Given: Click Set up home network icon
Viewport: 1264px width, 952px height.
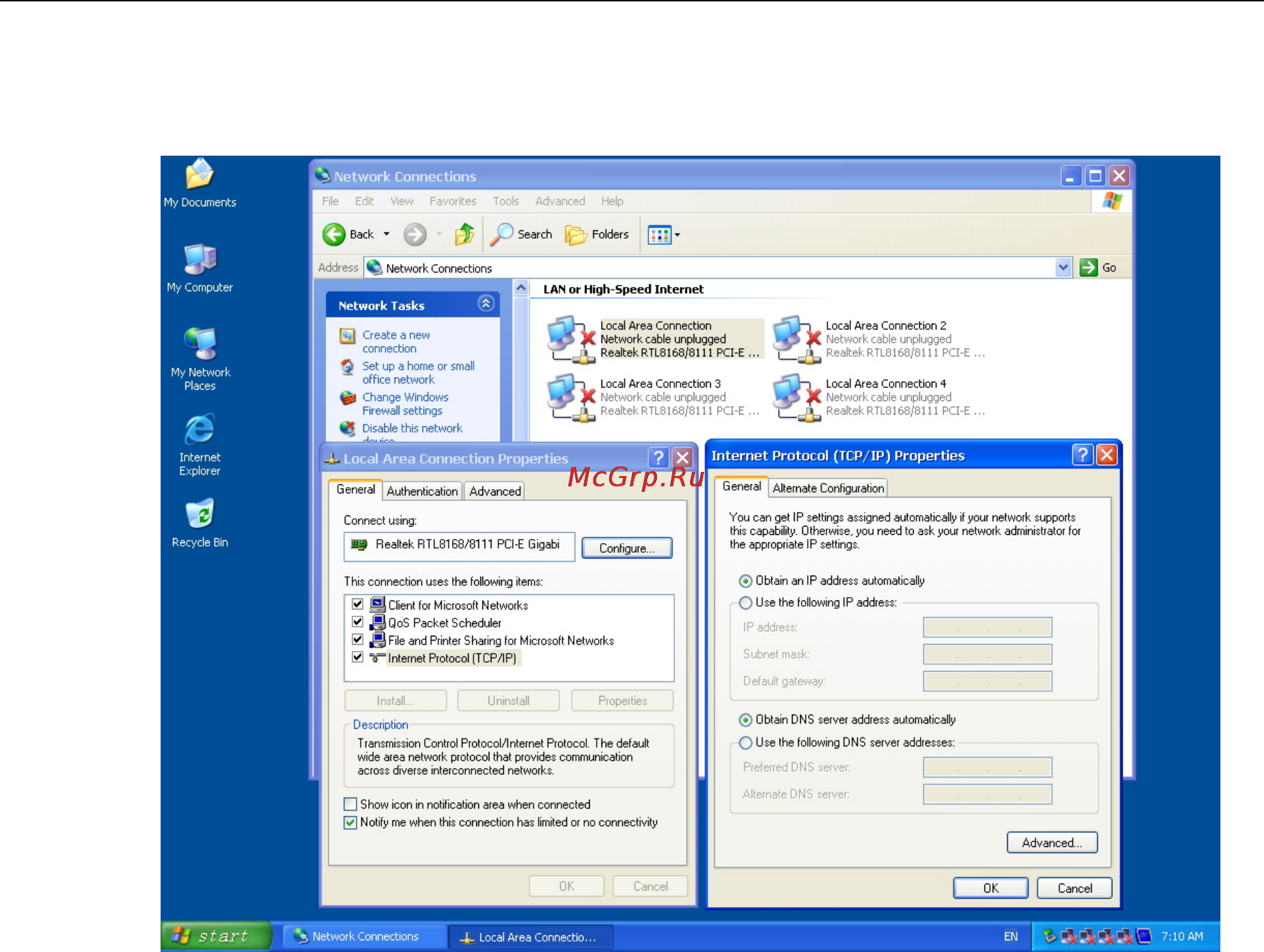Looking at the screenshot, I should click(347, 367).
